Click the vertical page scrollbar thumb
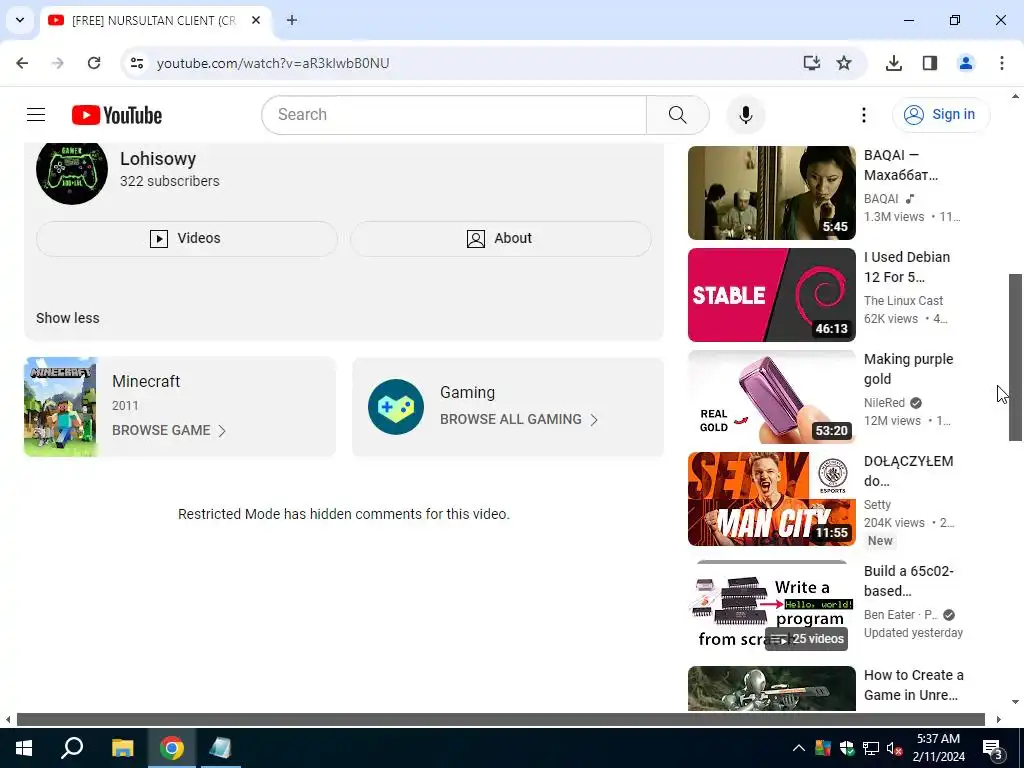The width and height of the screenshot is (1024, 768). (1015, 357)
